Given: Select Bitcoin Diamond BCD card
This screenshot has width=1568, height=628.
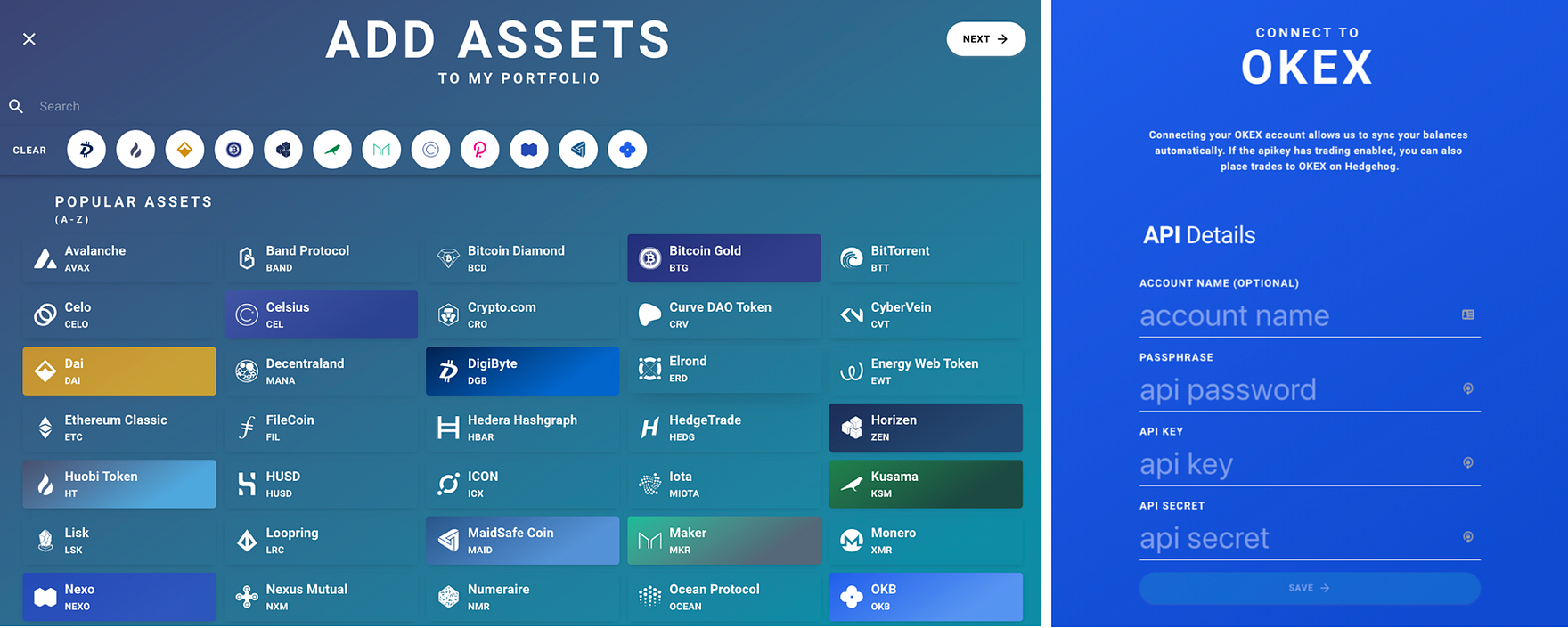Looking at the screenshot, I should [522, 258].
